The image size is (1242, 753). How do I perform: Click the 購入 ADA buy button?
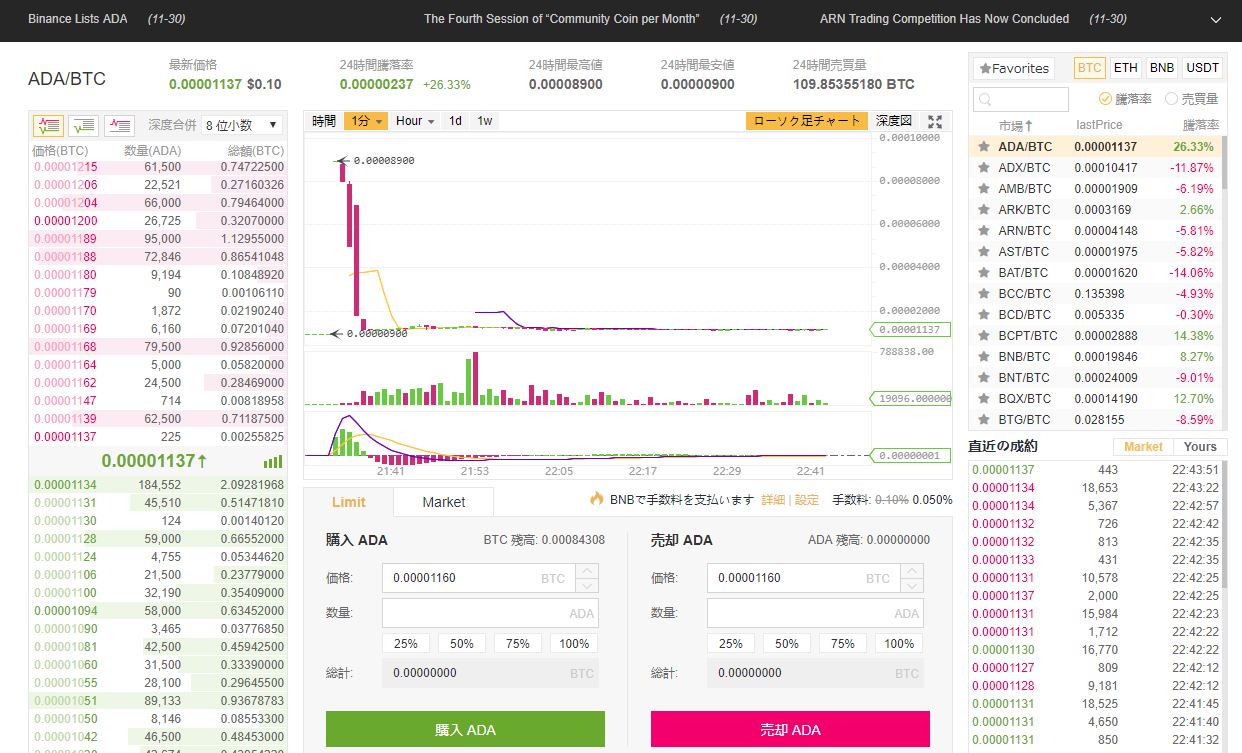(x=465, y=729)
